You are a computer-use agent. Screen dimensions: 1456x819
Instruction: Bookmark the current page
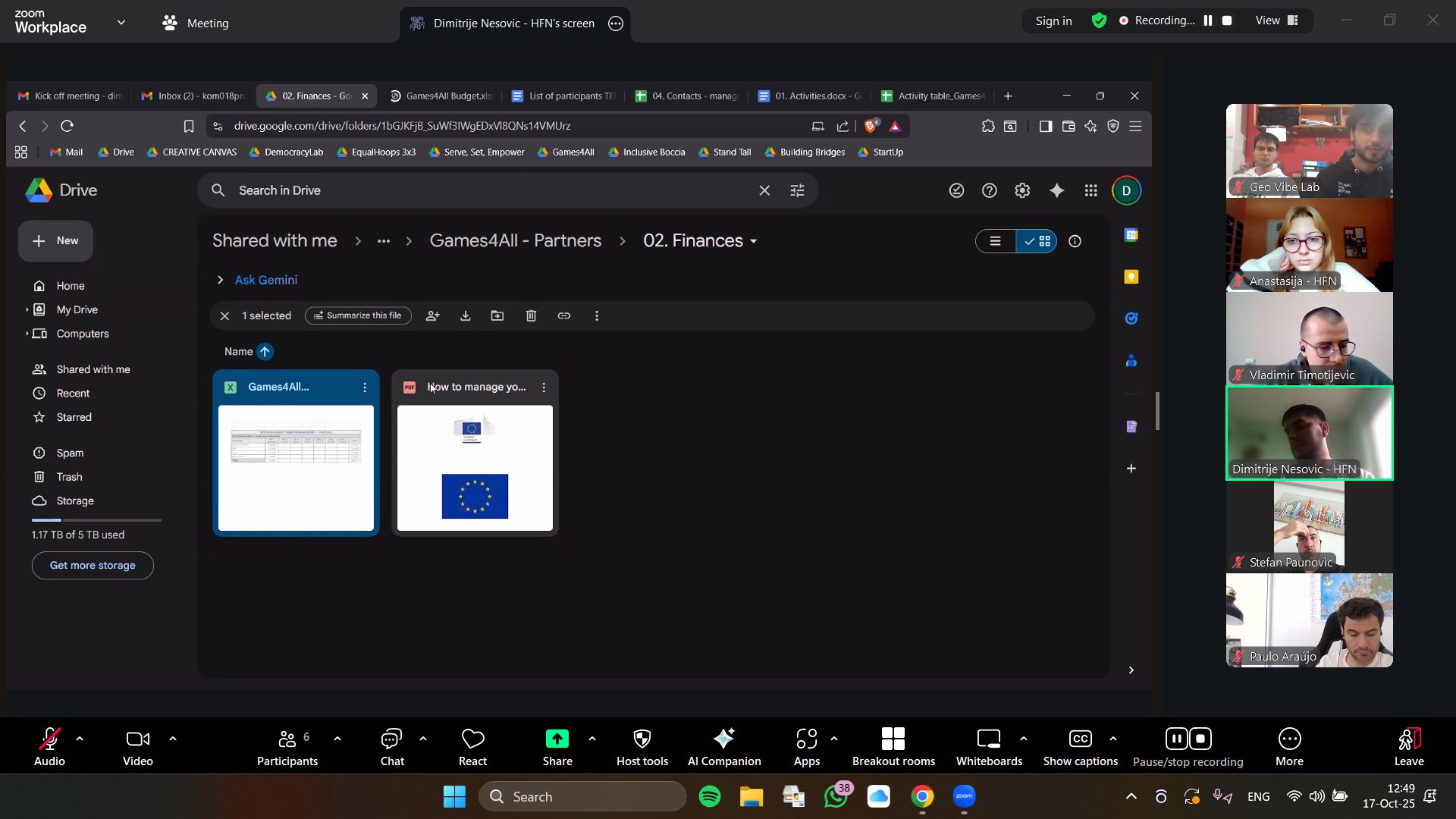(x=189, y=126)
